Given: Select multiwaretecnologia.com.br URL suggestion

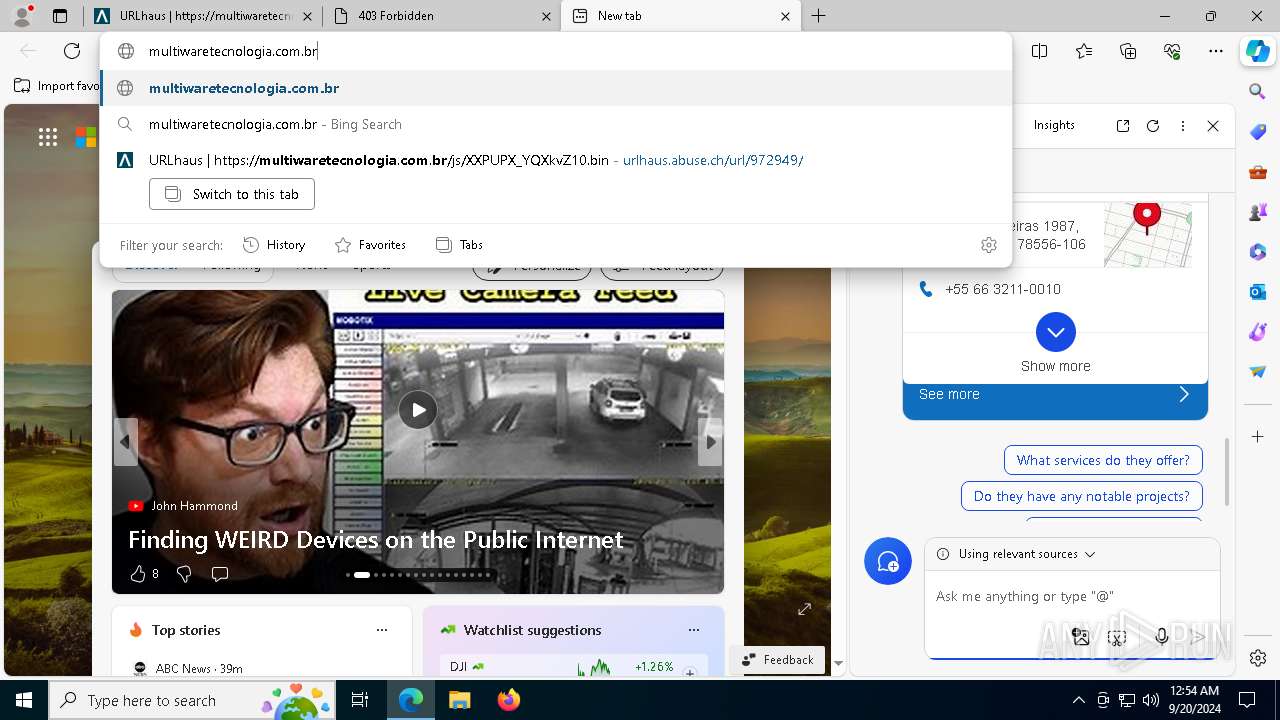Looking at the screenshot, I should [556, 88].
